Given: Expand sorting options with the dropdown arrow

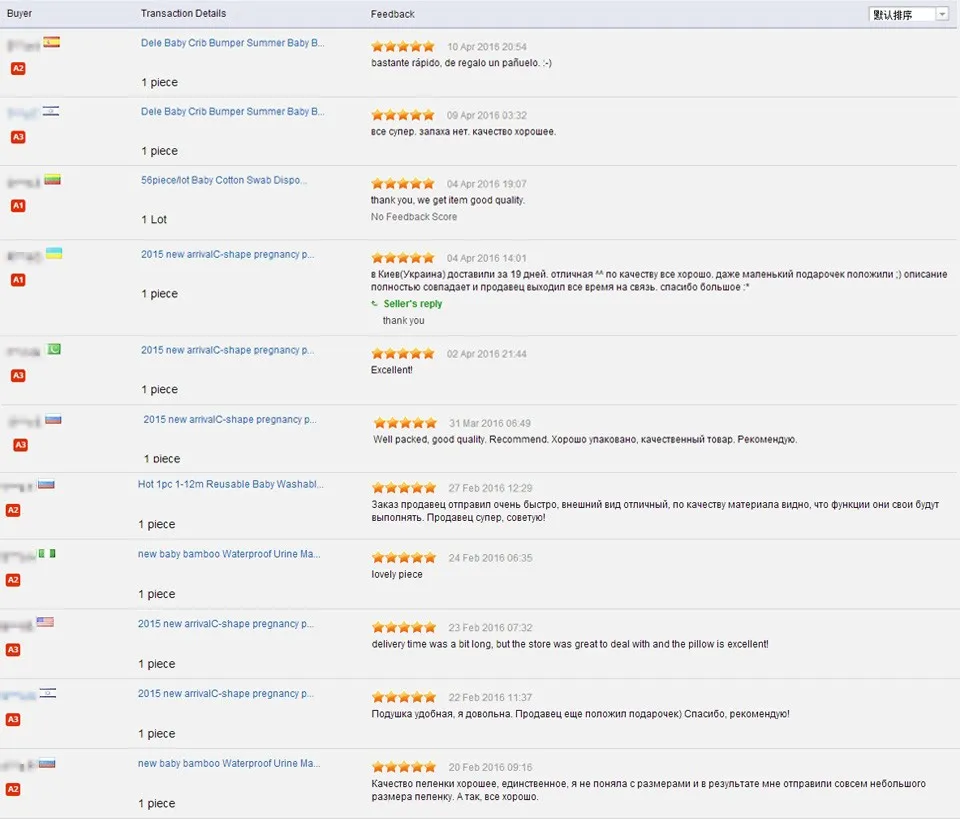Looking at the screenshot, I should pyautogui.click(x=942, y=14).
